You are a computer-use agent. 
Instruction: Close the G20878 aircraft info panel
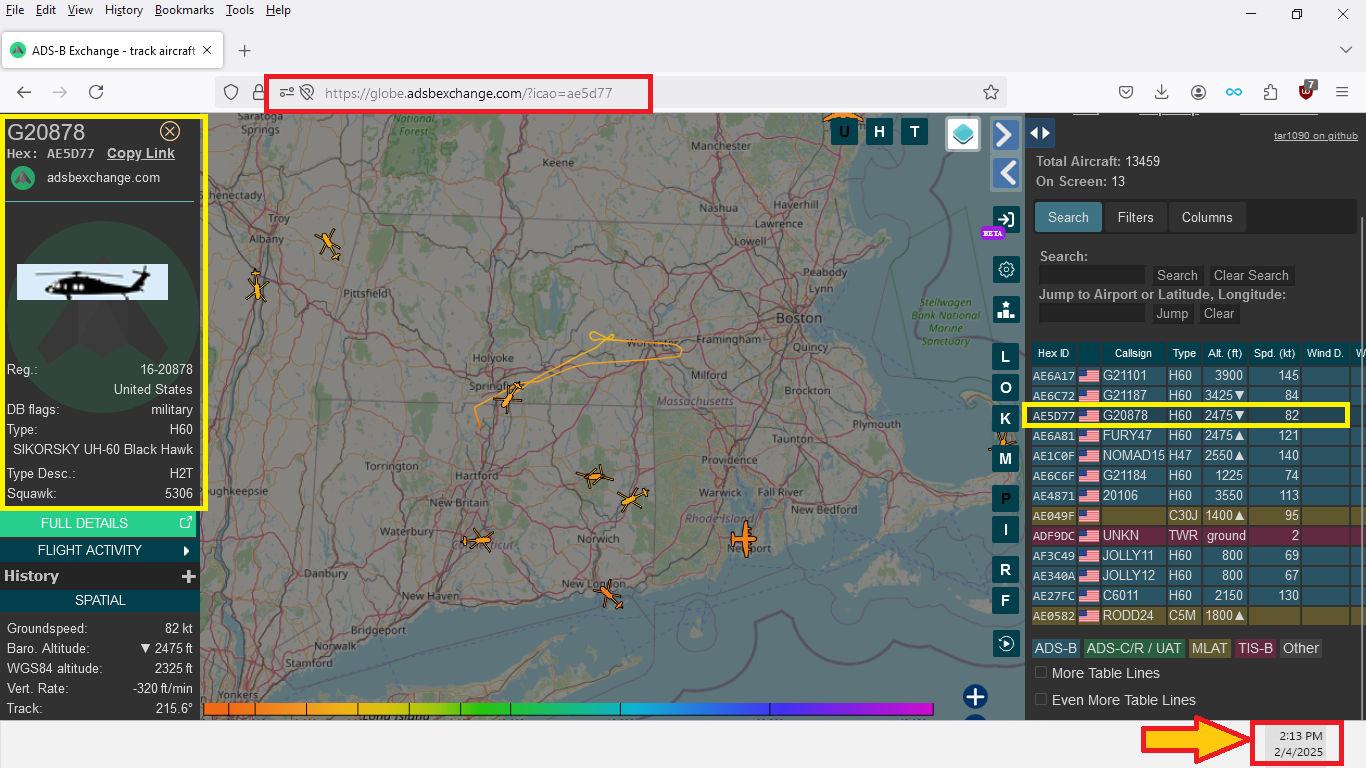coord(170,131)
